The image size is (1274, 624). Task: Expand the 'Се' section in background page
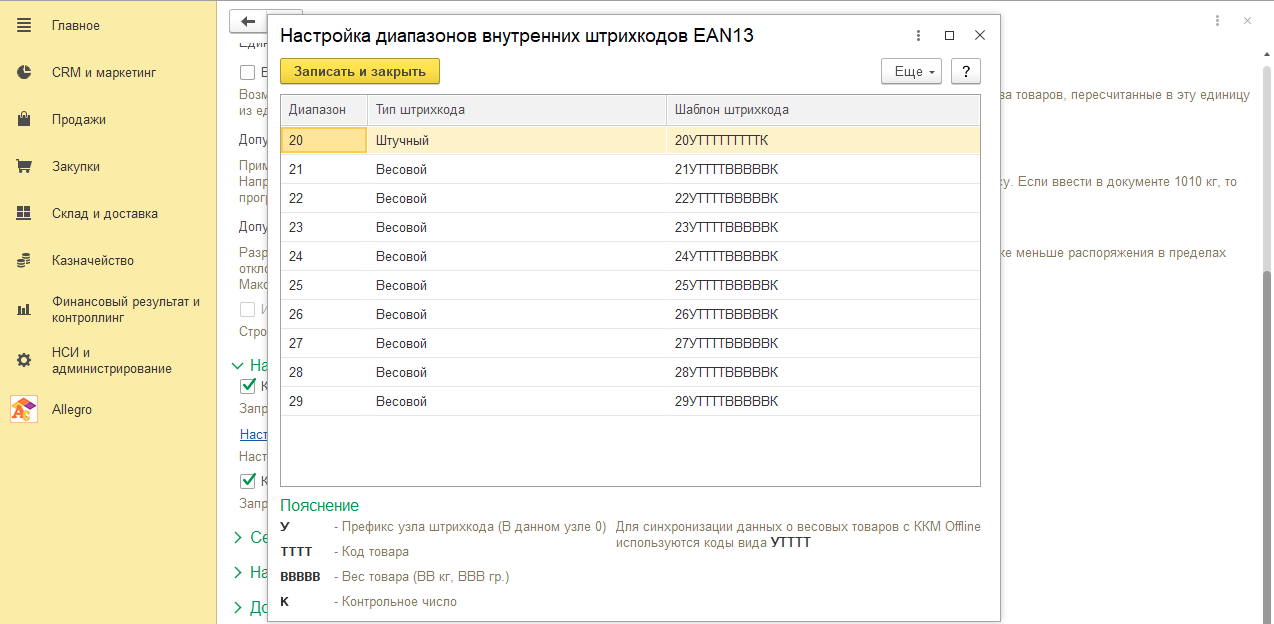tap(238, 538)
